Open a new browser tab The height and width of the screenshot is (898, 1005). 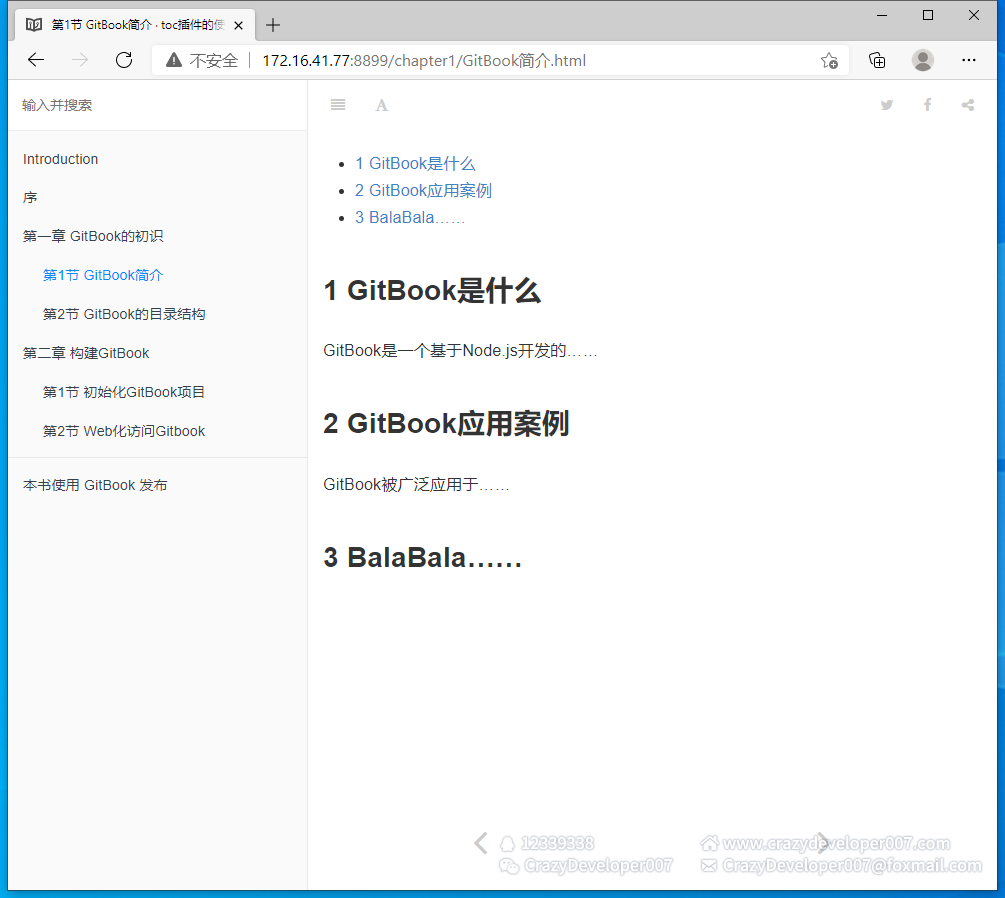pos(273,25)
